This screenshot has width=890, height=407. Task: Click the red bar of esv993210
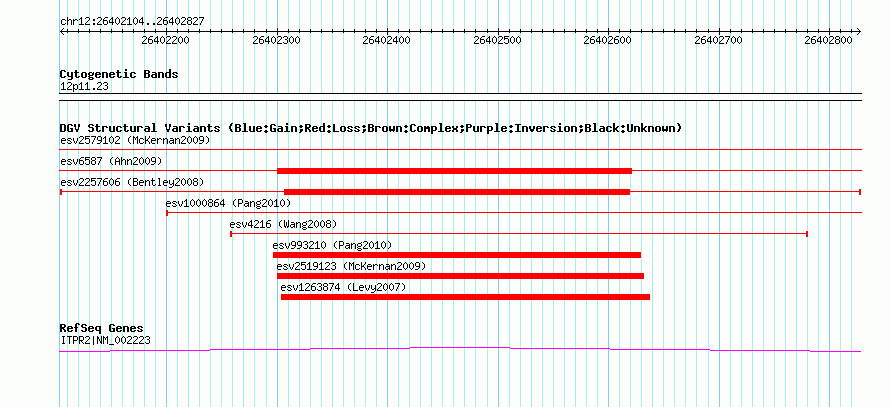457,255
